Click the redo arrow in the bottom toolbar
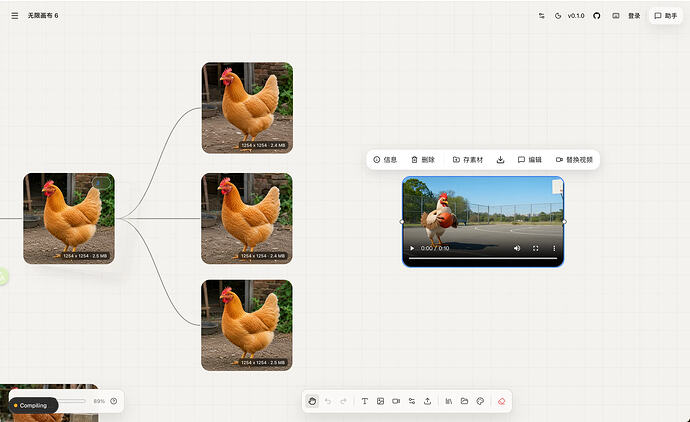 click(344, 401)
